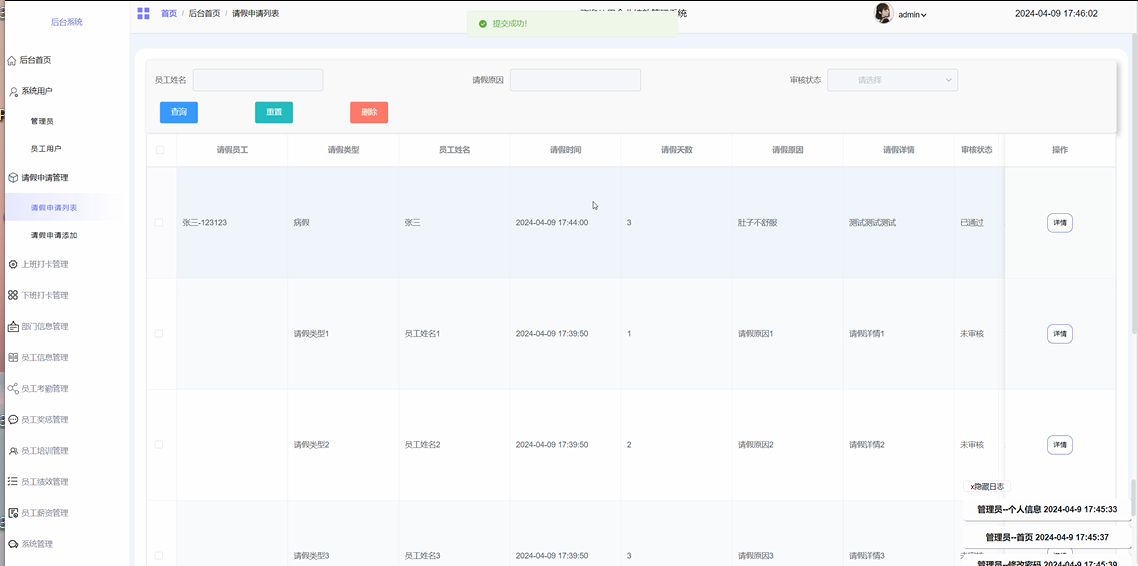Image resolution: width=1138 pixels, height=566 pixels.
Task: Click the share icon beside 员工考勤管理
Action: 13,389
